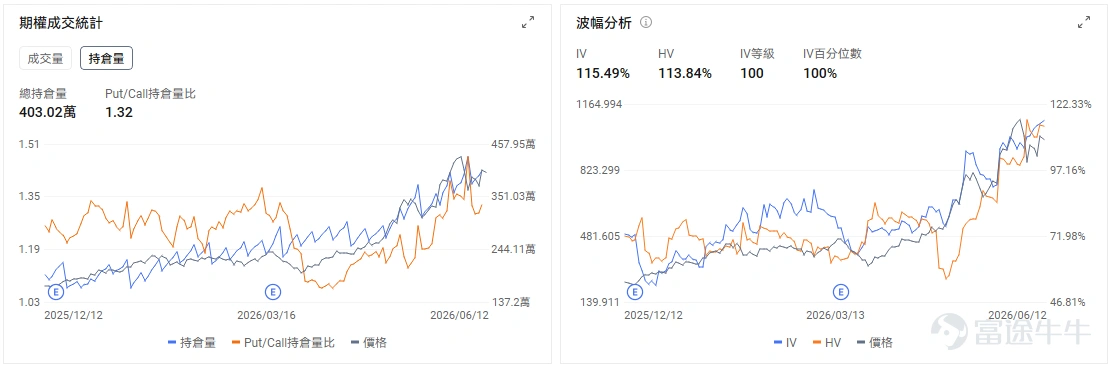Toggle the IV series in legend

click(784, 342)
